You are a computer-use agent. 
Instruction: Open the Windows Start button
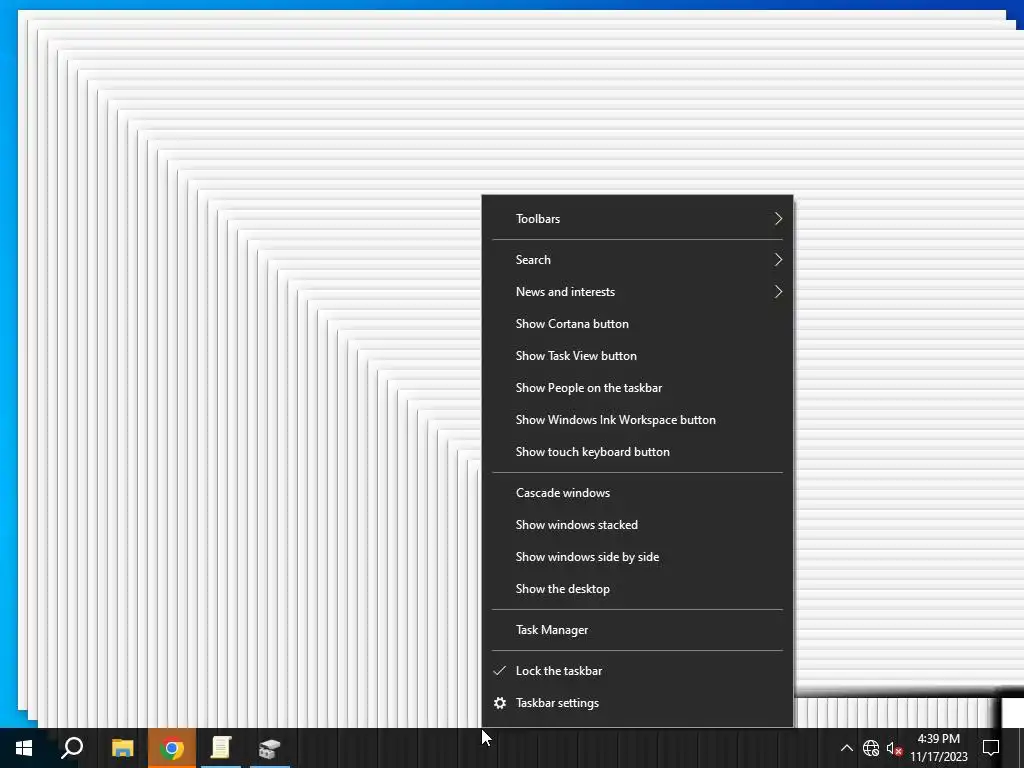pos(24,748)
